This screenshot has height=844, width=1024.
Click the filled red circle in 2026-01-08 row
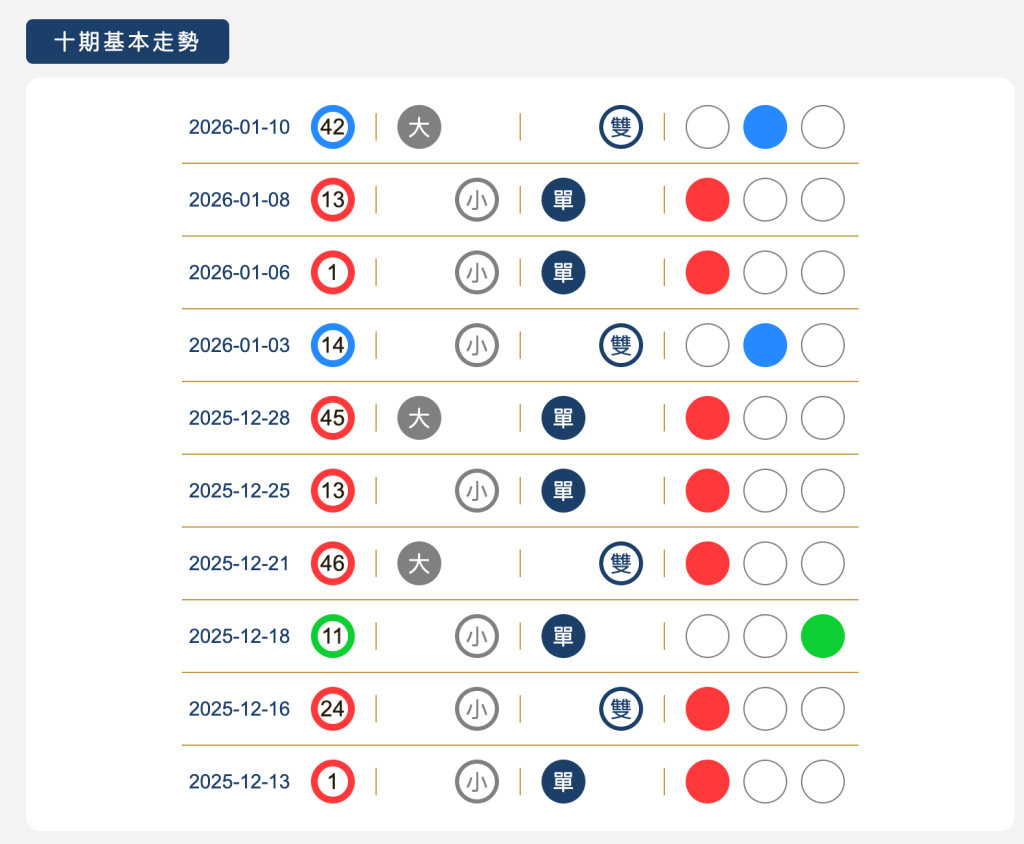[707, 200]
